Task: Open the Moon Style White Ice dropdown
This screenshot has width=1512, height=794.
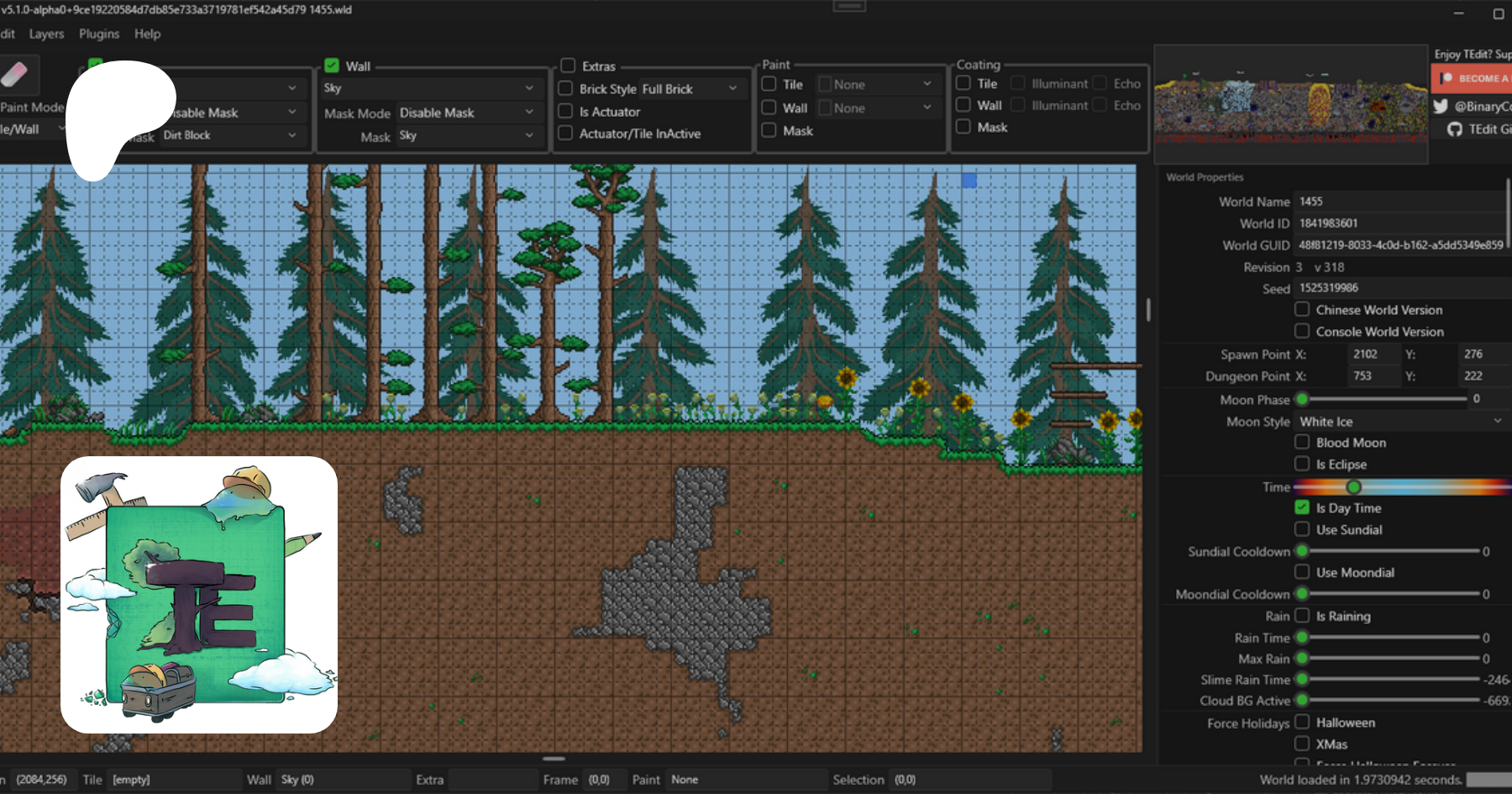Action: [1400, 422]
